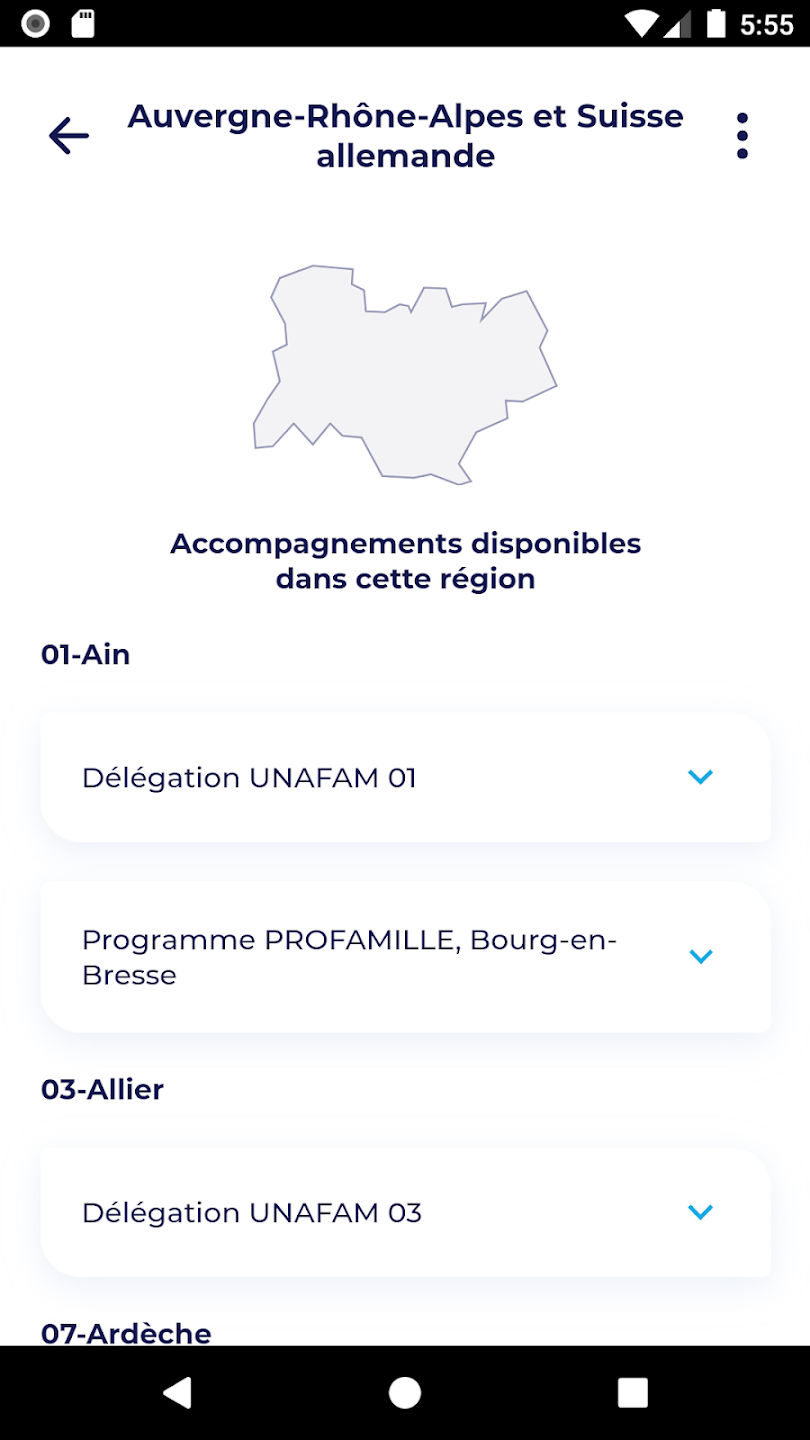Tap the circular recording notification icon
Viewport: 810px width, 1440px height.
pos(35,24)
